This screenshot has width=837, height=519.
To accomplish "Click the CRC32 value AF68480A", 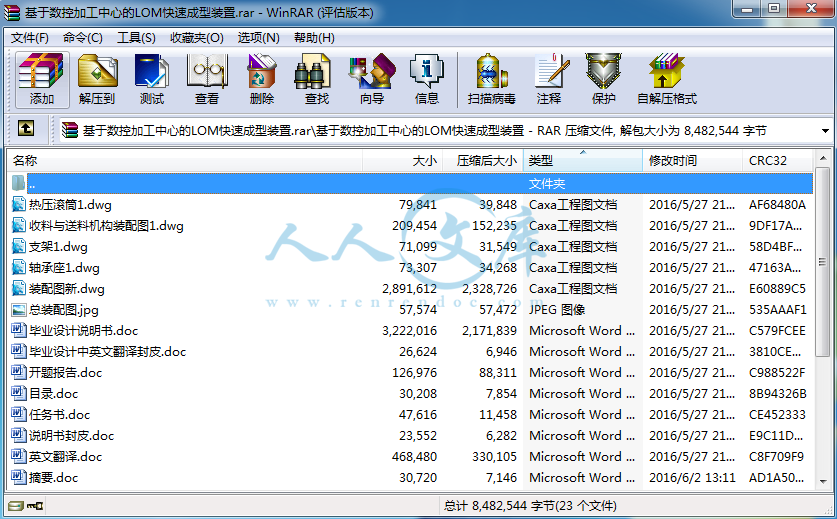I will point(777,205).
